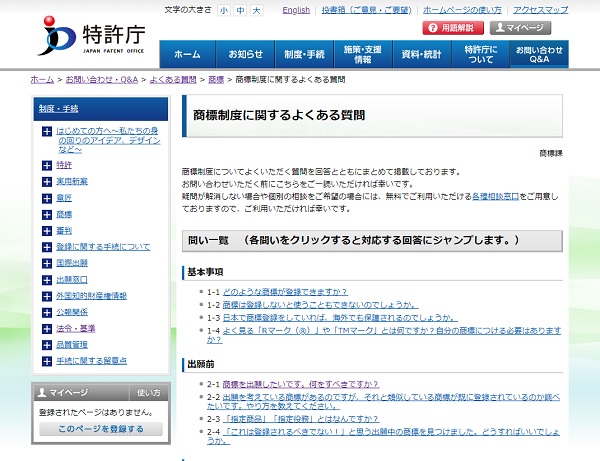Go to 商標 breadcrumb link
This screenshot has width=600, height=461.
pos(216,80)
